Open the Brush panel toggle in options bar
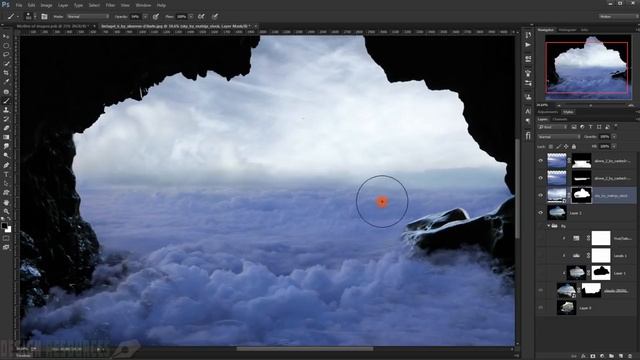 point(44,16)
